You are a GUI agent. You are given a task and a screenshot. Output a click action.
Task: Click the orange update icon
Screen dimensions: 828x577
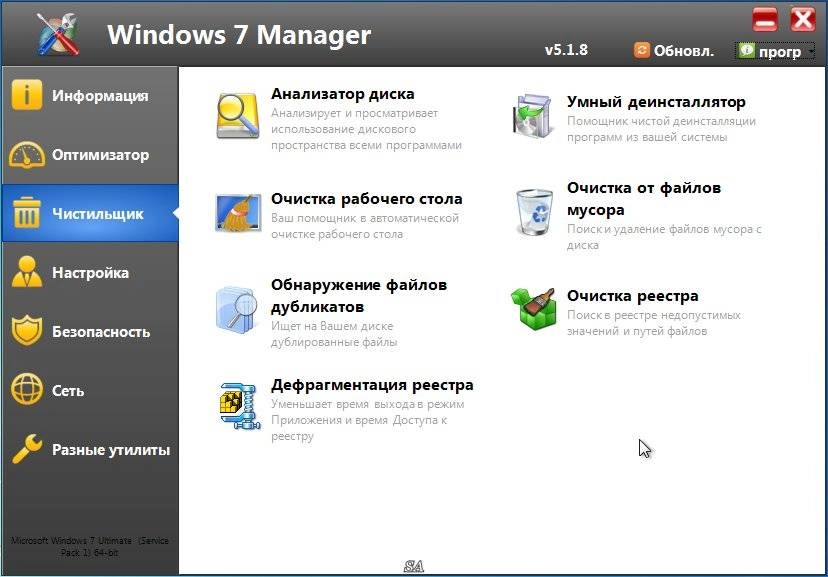pyautogui.click(x=642, y=50)
